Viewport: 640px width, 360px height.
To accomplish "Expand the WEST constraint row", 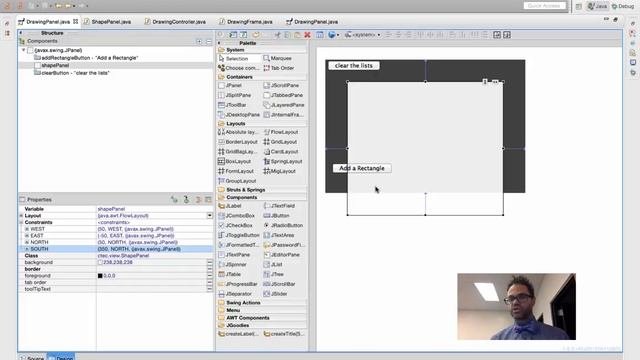I will point(27,229).
